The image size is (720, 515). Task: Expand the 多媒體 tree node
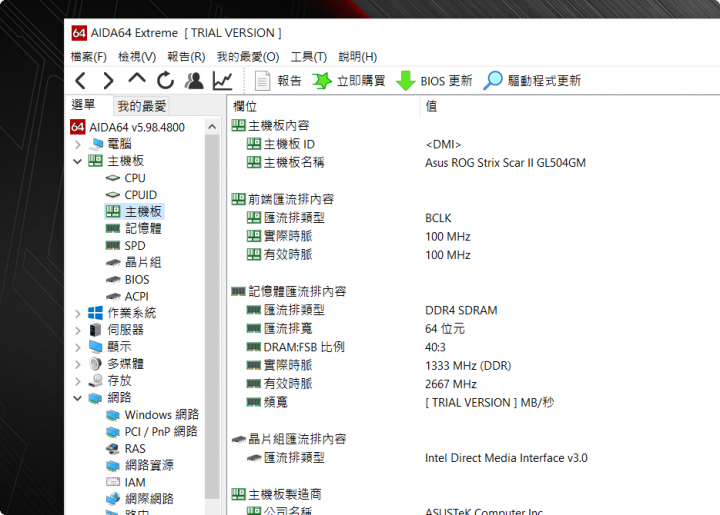[x=78, y=364]
